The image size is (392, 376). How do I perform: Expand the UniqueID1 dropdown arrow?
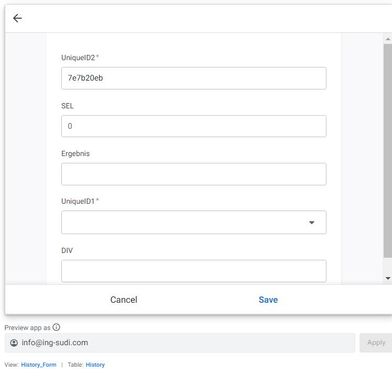point(312,222)
